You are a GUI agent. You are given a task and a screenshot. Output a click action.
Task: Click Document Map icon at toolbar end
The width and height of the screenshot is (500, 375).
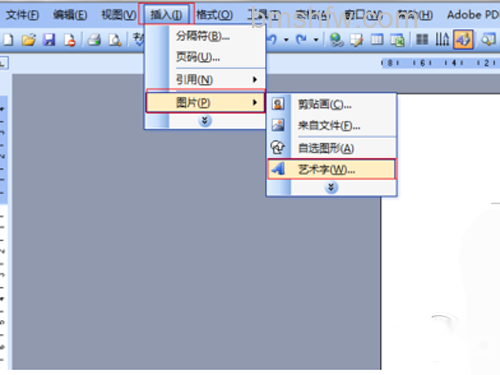[x=488, y=40]
